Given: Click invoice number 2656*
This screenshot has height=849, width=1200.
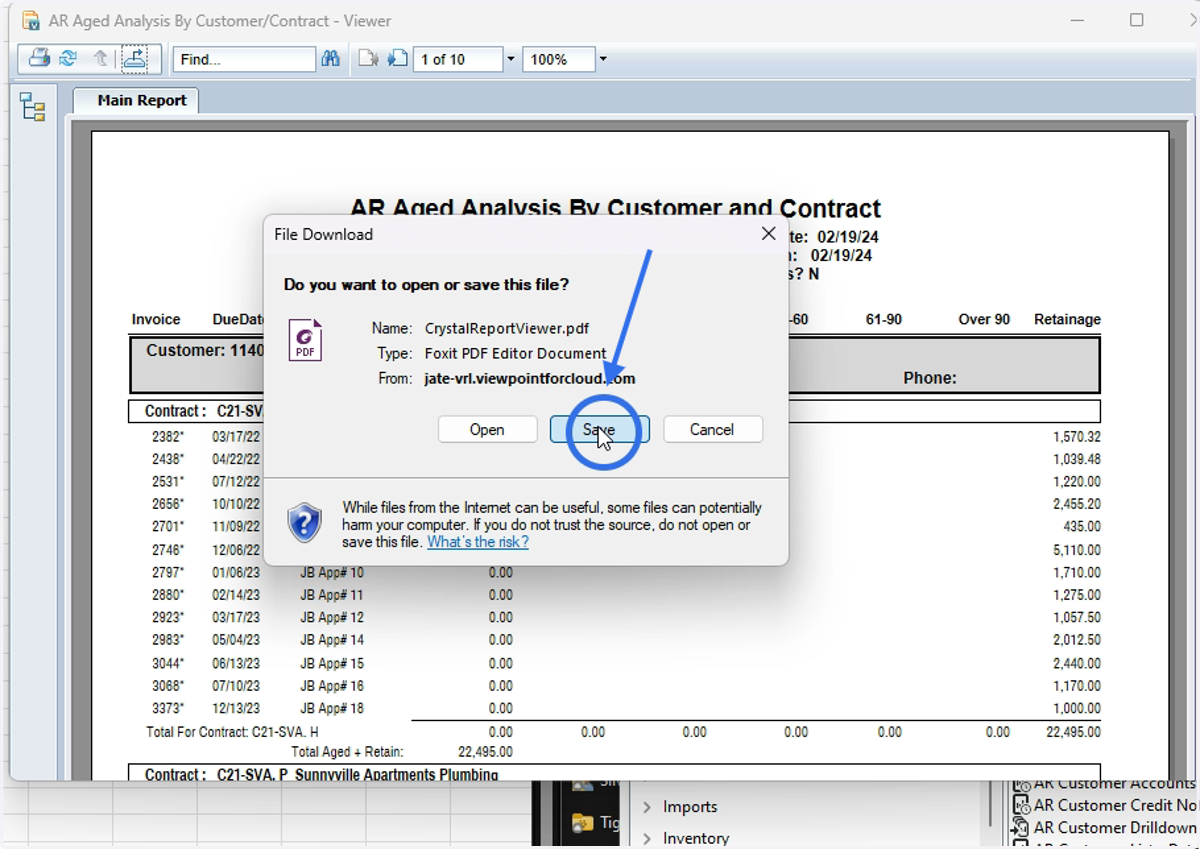Looking at the screenshot, I should click(168, 504).
